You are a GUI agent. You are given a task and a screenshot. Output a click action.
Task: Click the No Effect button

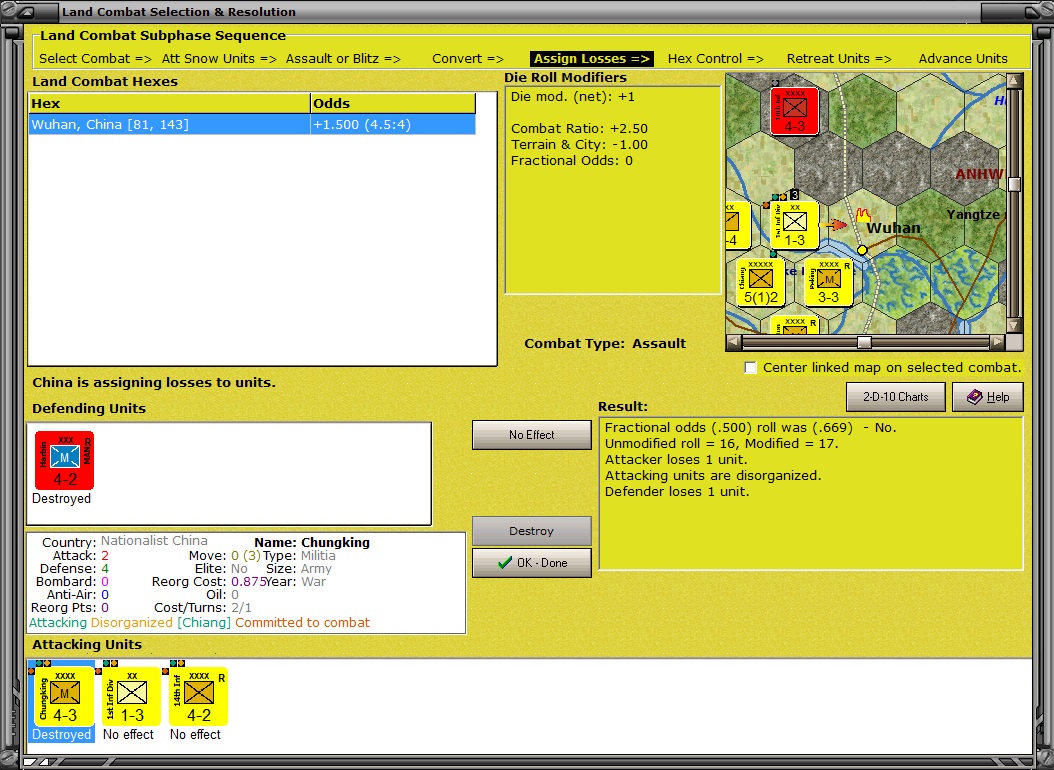(532, 435)
